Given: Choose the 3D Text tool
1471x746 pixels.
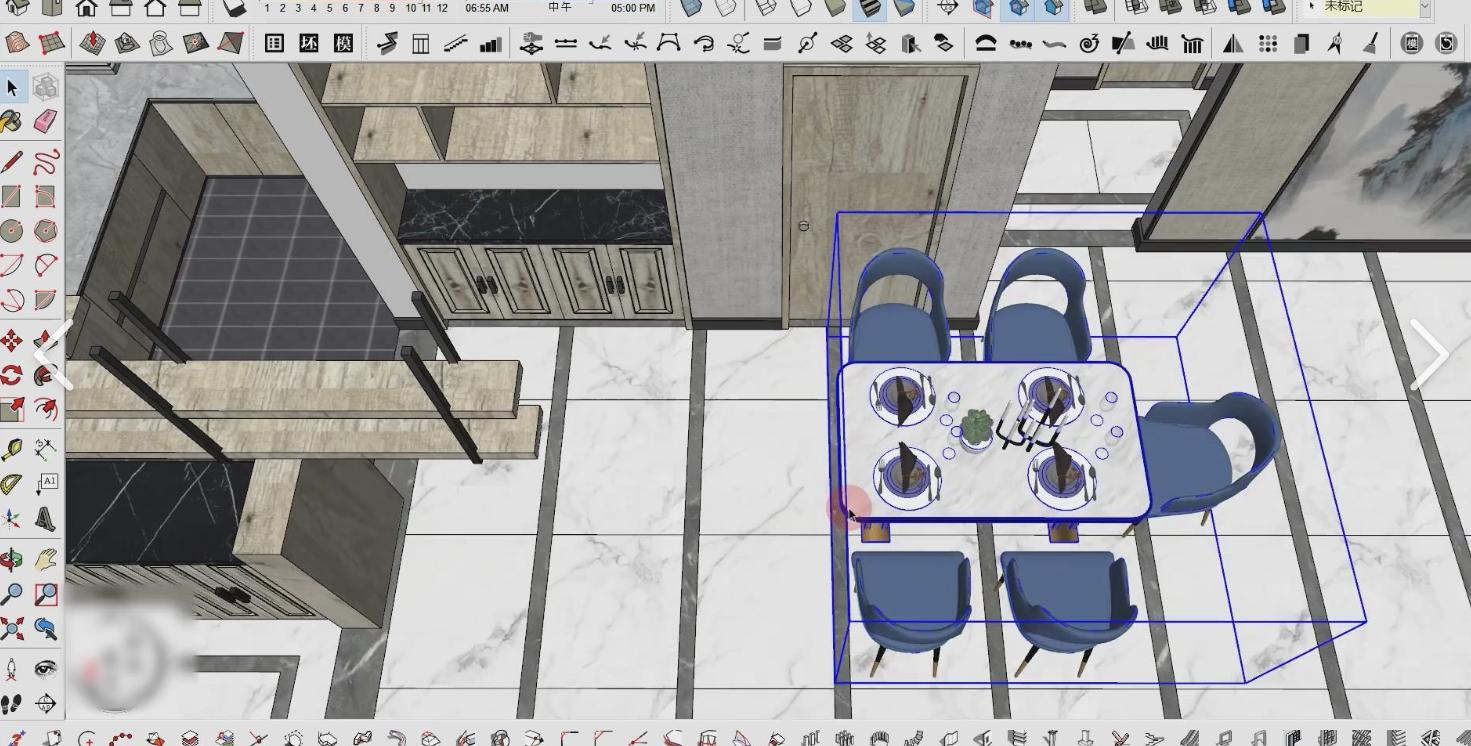Looking at the screenshot, I should point(45,519).
